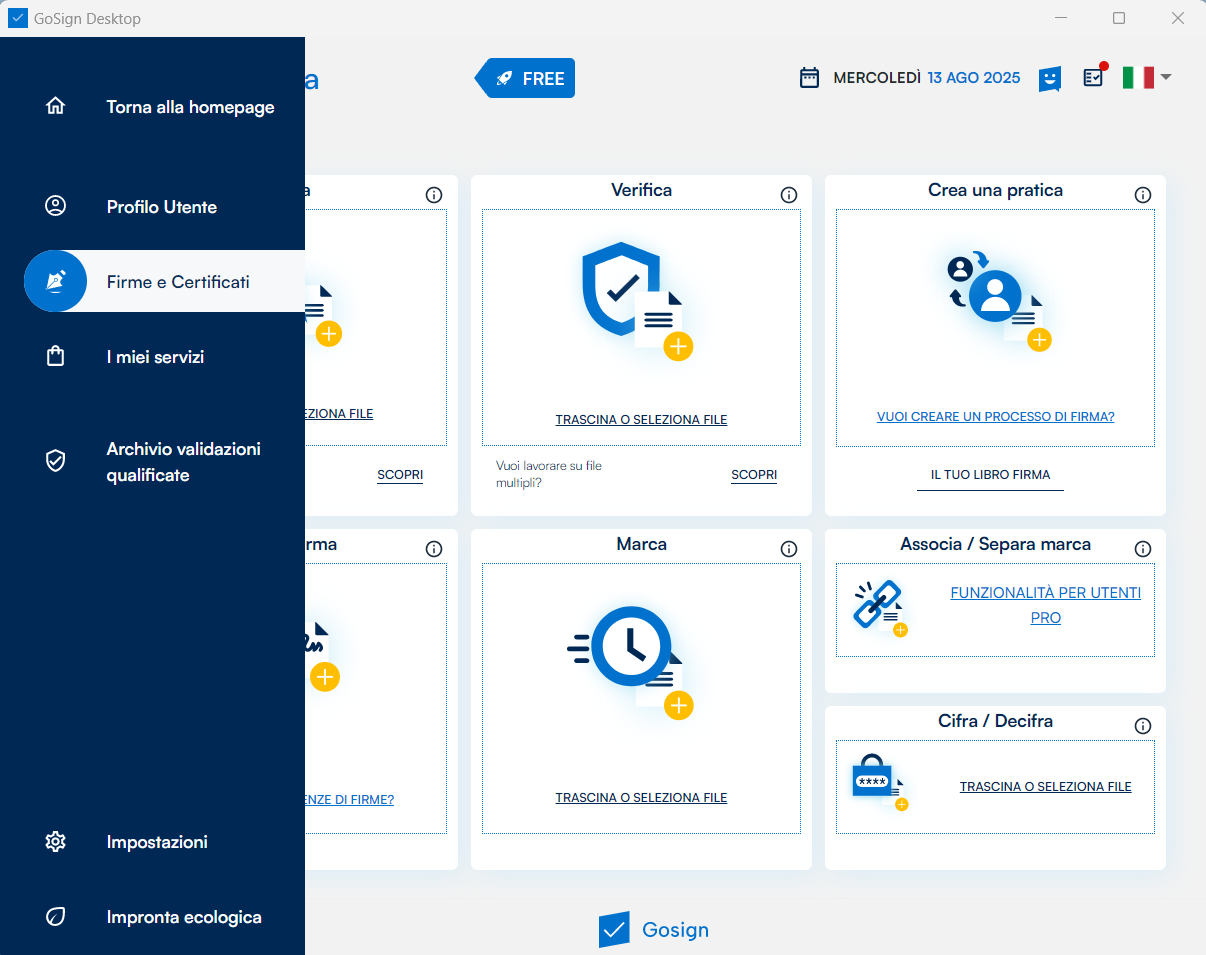The width and height of the screenshot is (1206, 955).
Task: Click info icon on Associa / Separa marca
Action: 1142,549
